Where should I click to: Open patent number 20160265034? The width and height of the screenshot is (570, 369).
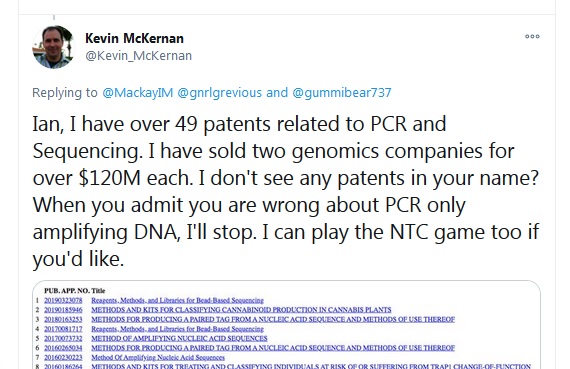click(x=63, y=348)
